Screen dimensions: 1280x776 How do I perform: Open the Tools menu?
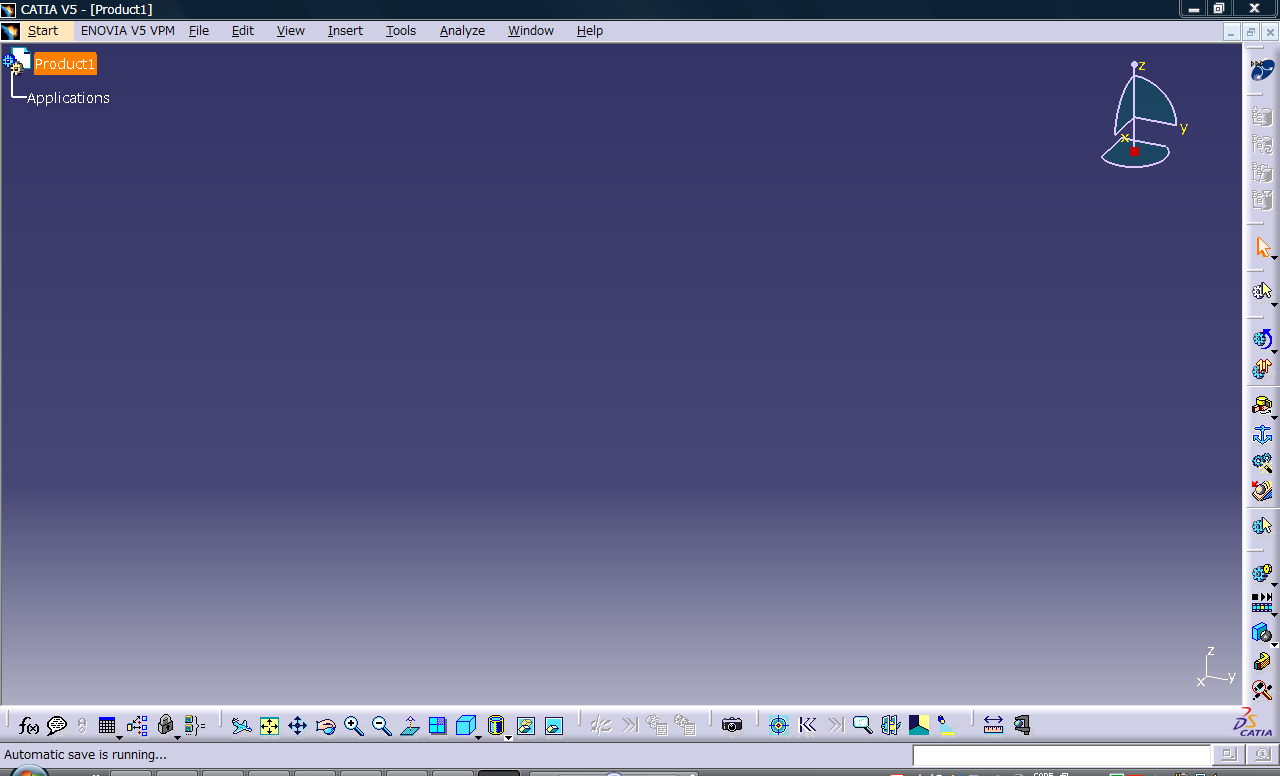point(401,31)
